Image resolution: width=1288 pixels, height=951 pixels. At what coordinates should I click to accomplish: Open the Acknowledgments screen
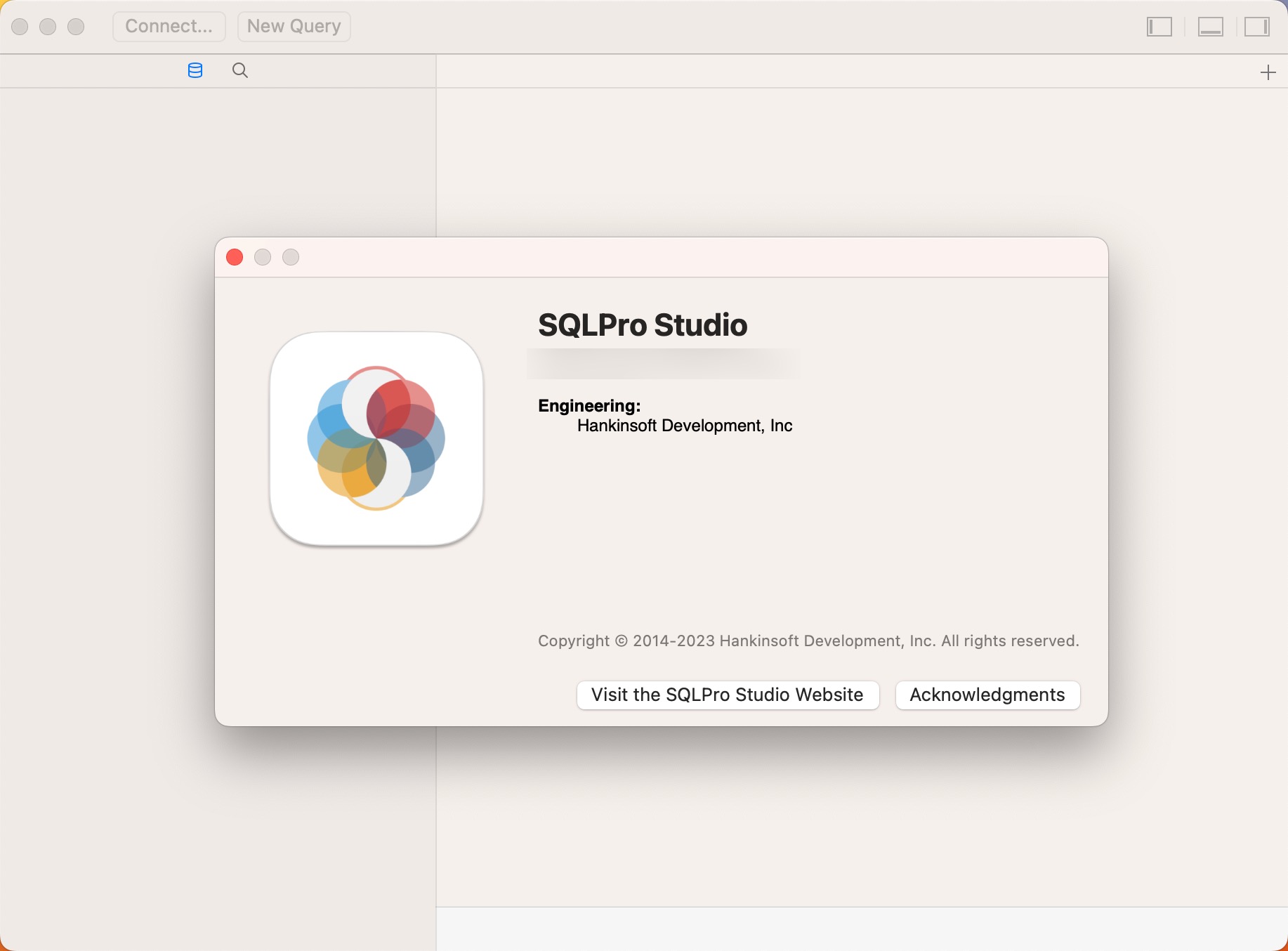pos(987,695)
